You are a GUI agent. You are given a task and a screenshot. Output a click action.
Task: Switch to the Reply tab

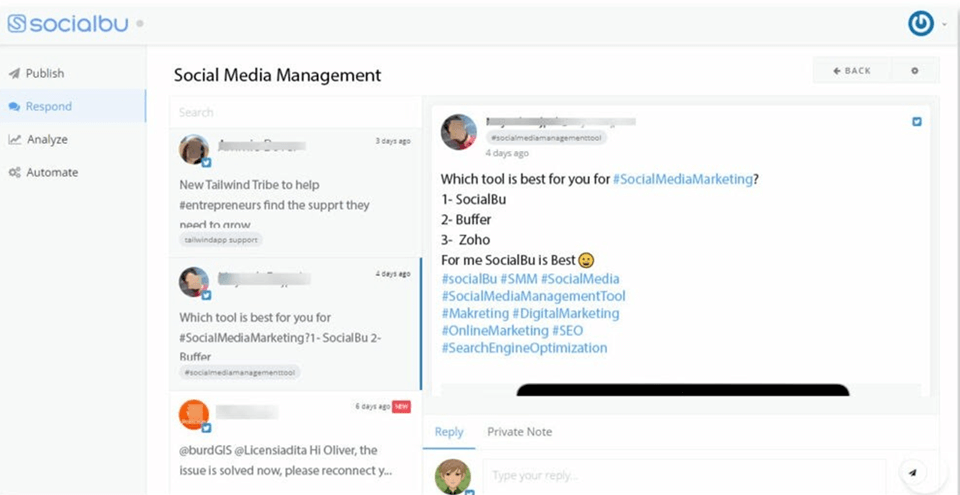tap(449, 432)
